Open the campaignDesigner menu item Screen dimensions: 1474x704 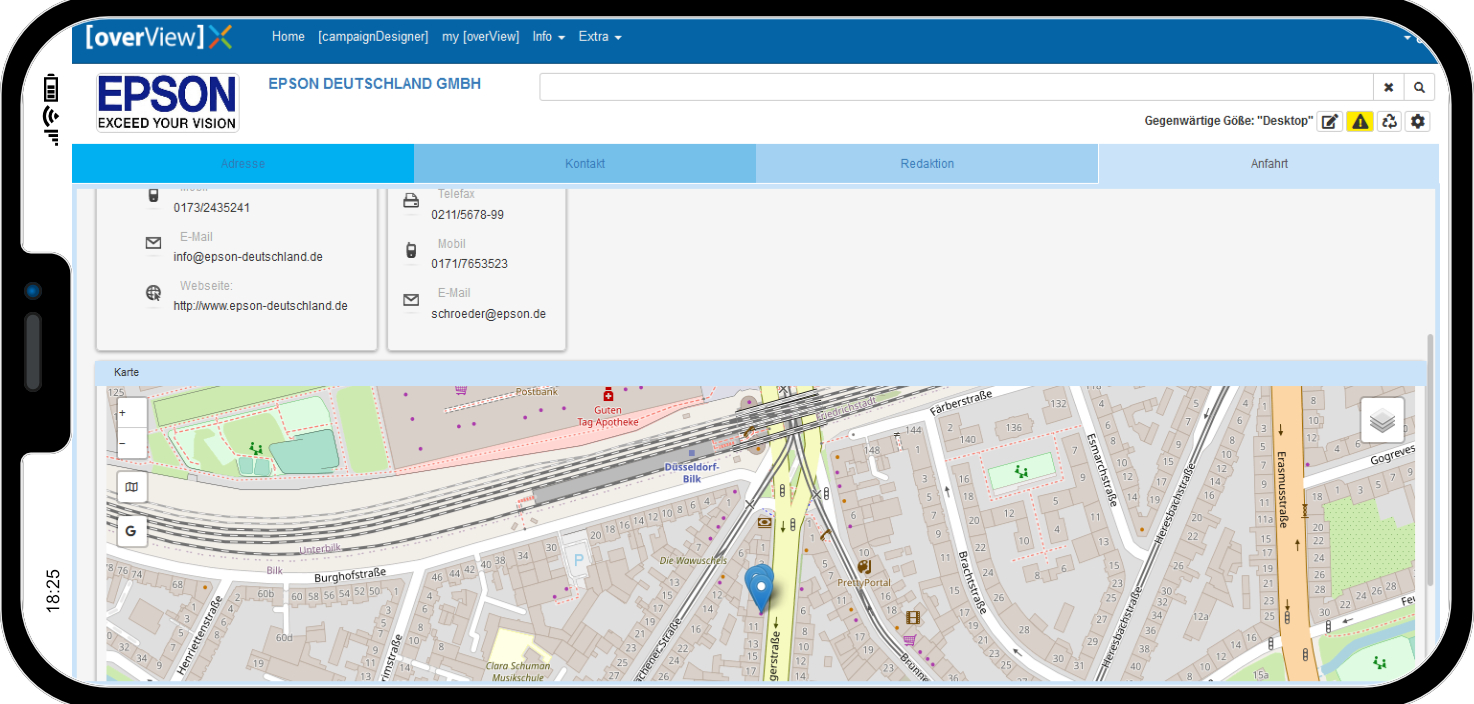coord(373,36)
